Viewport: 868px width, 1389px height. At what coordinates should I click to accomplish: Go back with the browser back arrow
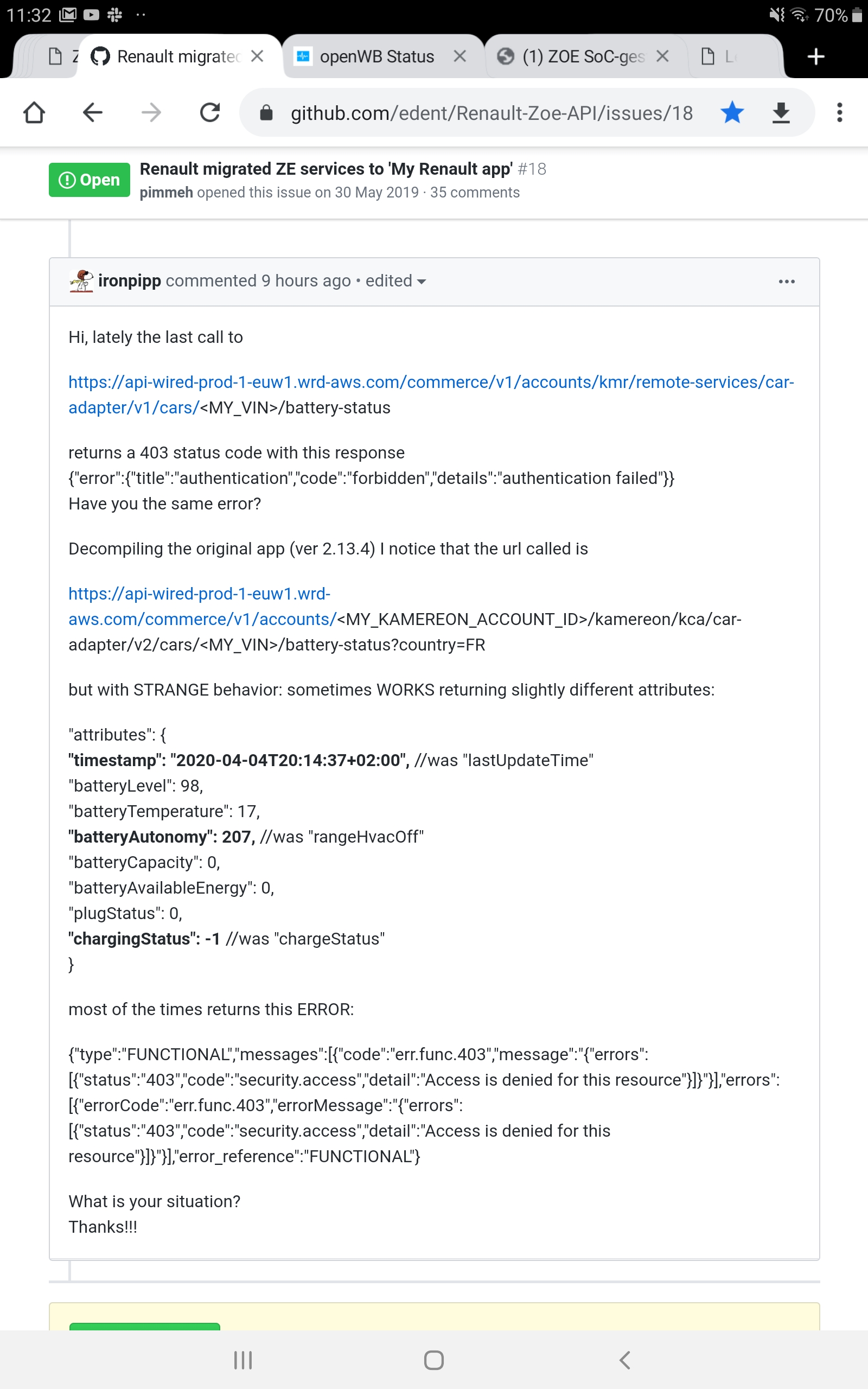(x=92, y=113)
